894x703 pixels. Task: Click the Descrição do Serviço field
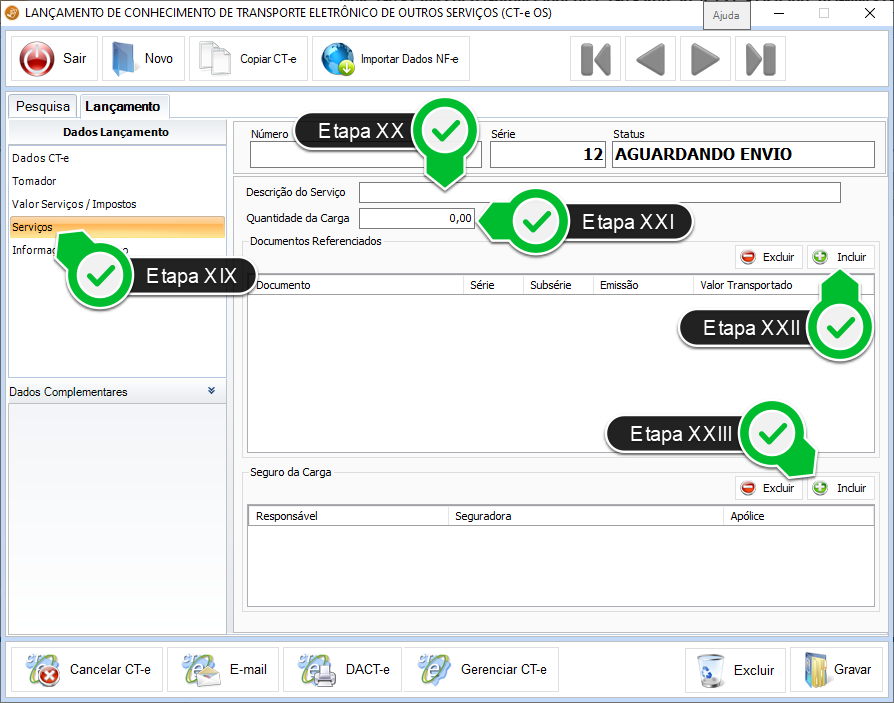[x=599, y=192]
